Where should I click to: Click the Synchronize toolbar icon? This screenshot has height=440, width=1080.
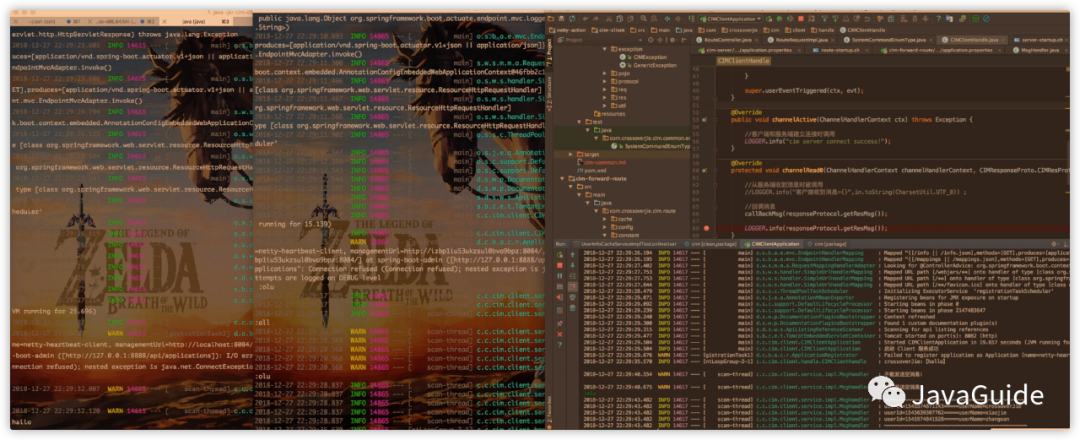coord(572,19)
